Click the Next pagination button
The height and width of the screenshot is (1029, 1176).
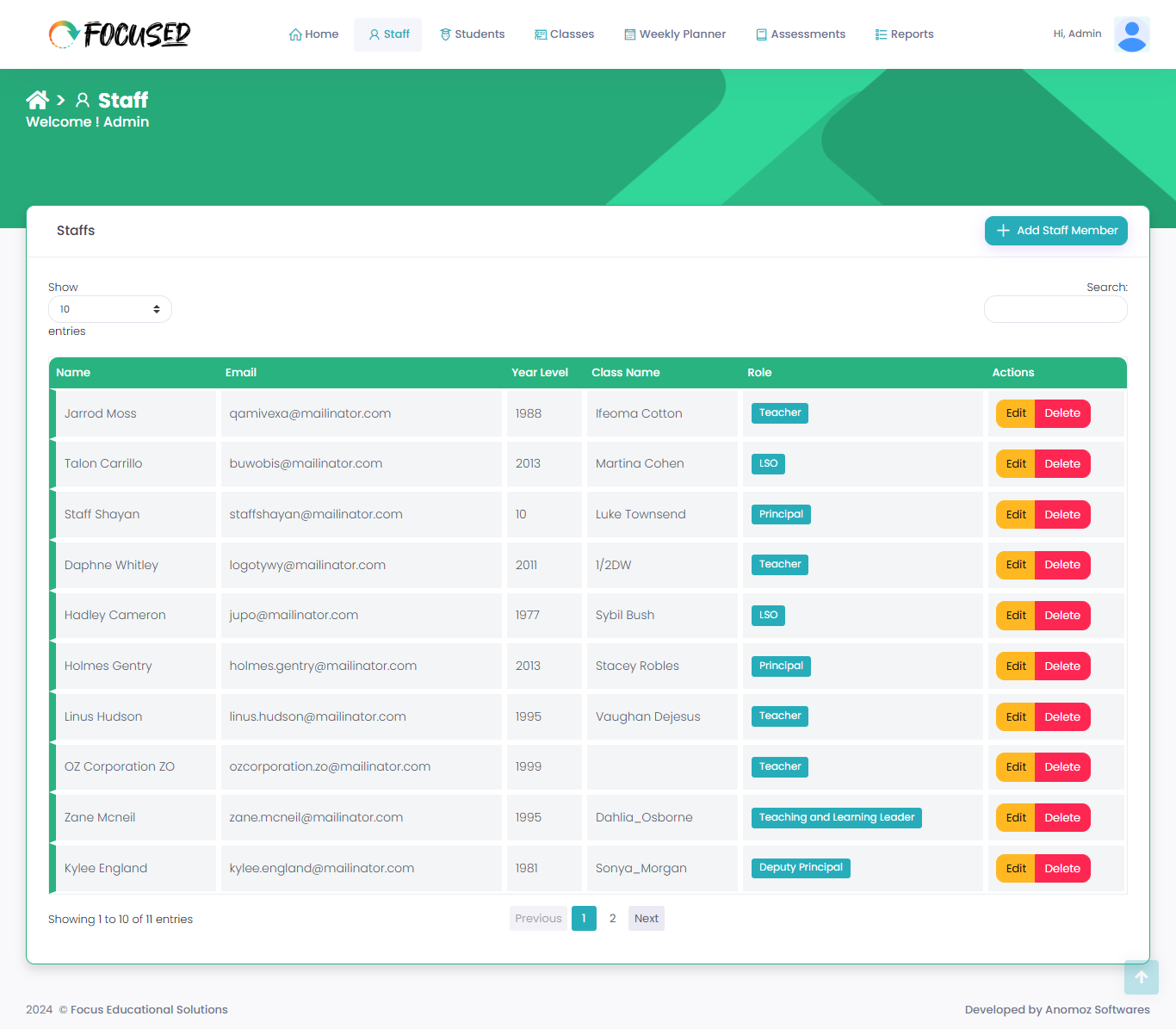[x=646, y=919]
